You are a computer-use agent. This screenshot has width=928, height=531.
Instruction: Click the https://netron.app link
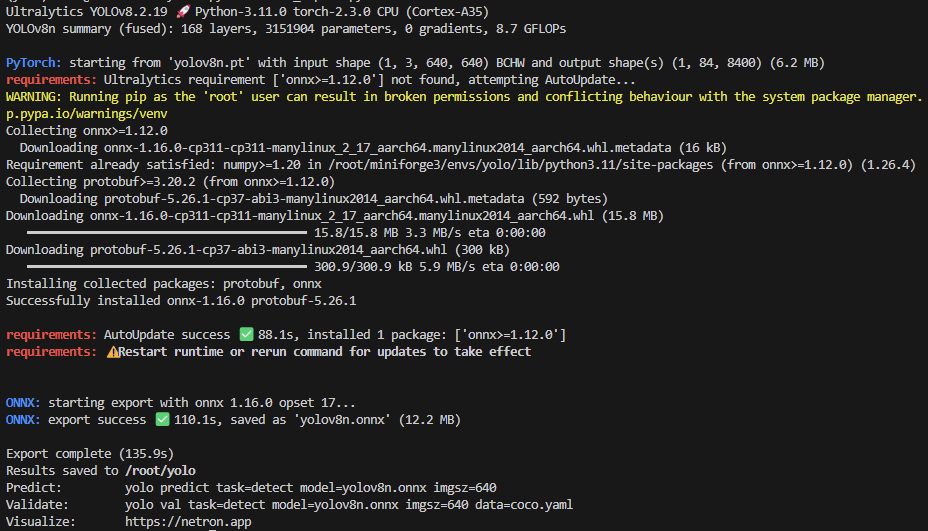[x=188, y=522]
